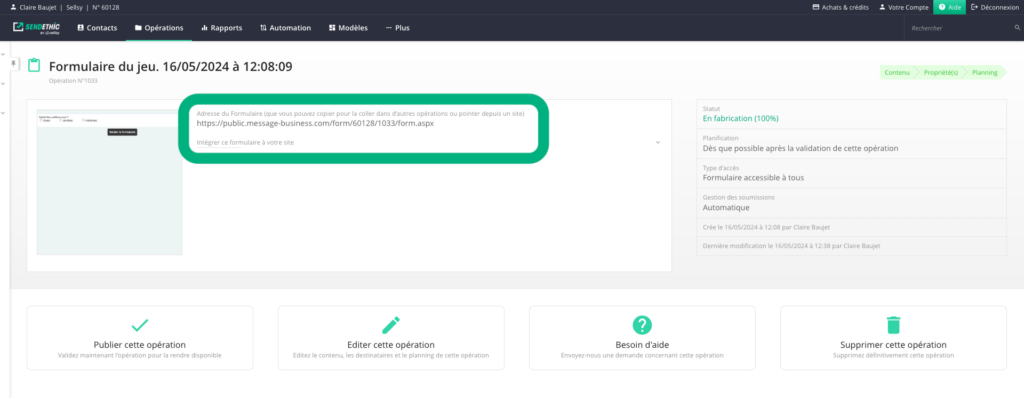Click the checkmark publish icon

140,325
